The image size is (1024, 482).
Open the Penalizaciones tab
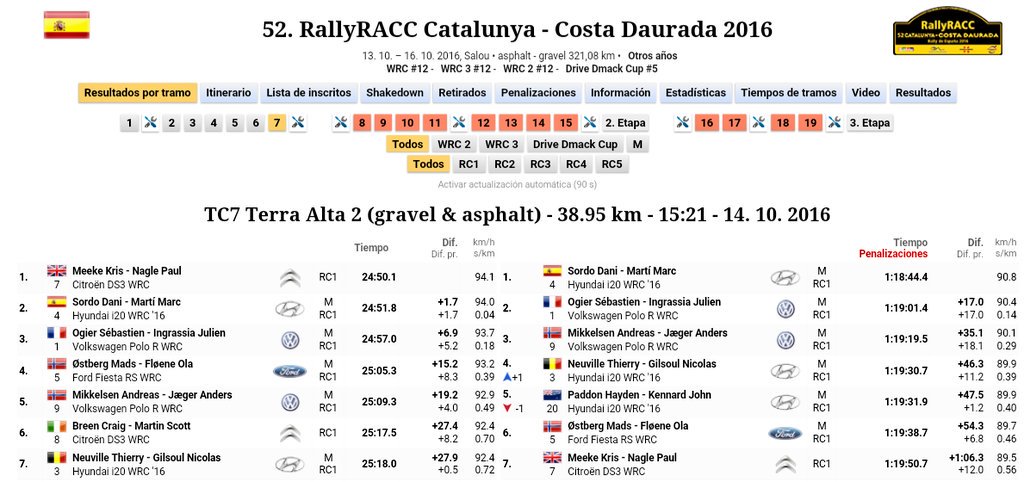538,93
